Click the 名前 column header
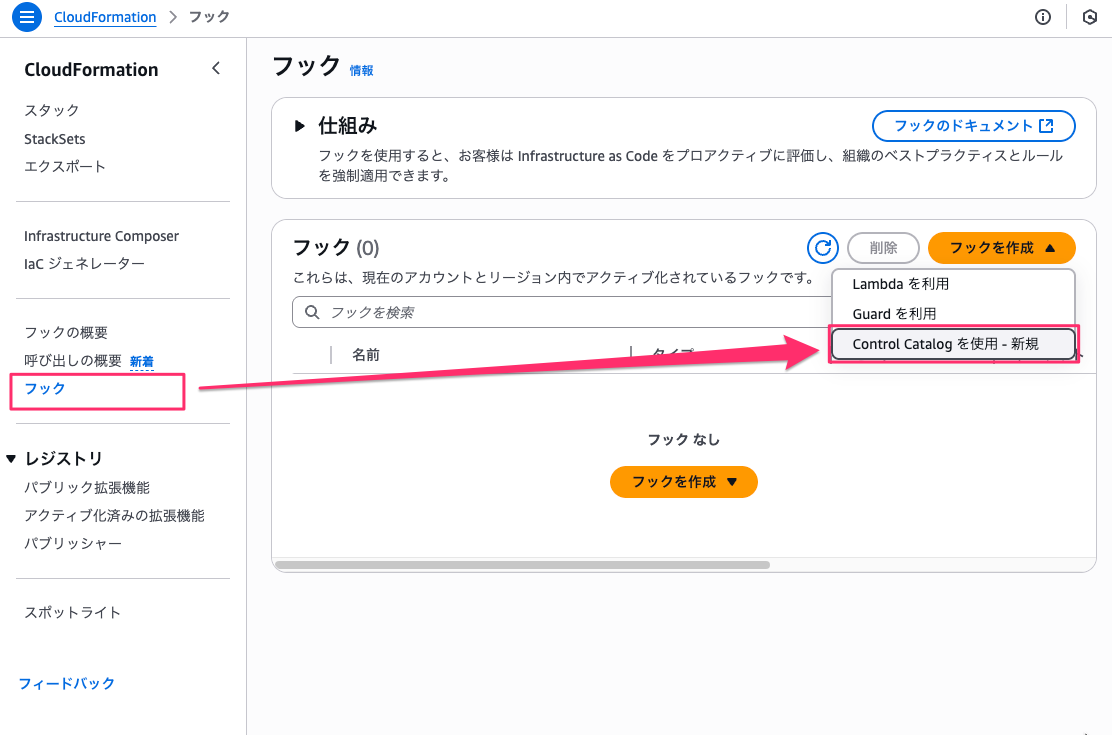The width and height of the screenshot is (1112, 735). (x=366, y=355)
